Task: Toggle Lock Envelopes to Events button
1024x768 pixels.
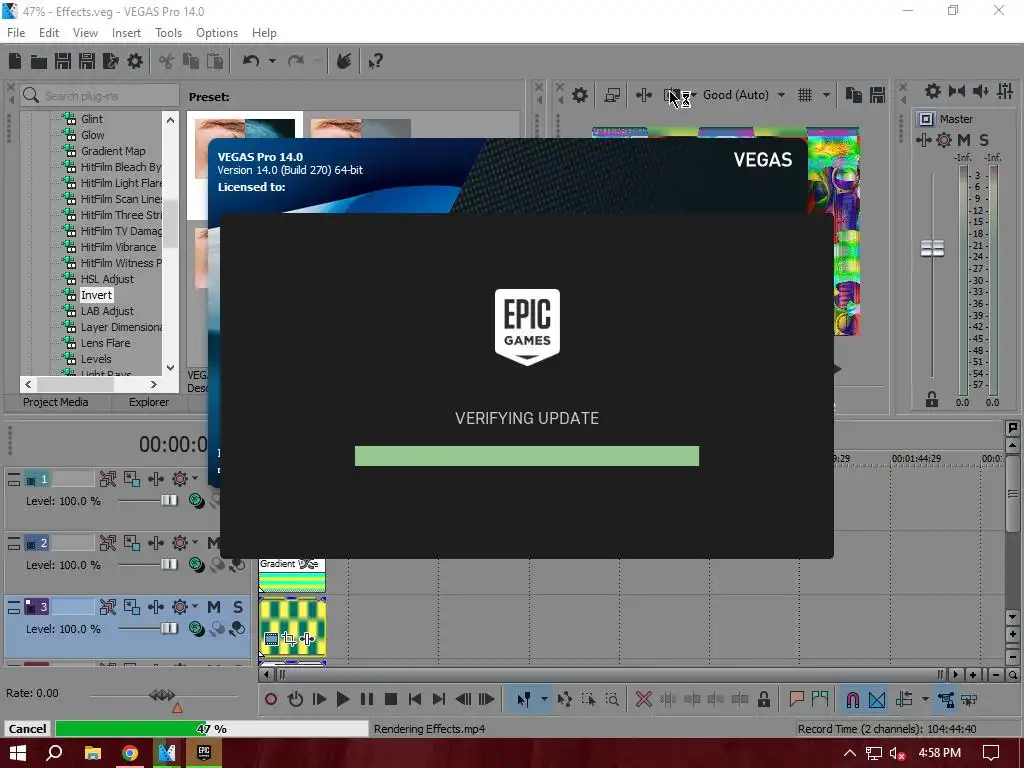Action: (x=945, y=699)
